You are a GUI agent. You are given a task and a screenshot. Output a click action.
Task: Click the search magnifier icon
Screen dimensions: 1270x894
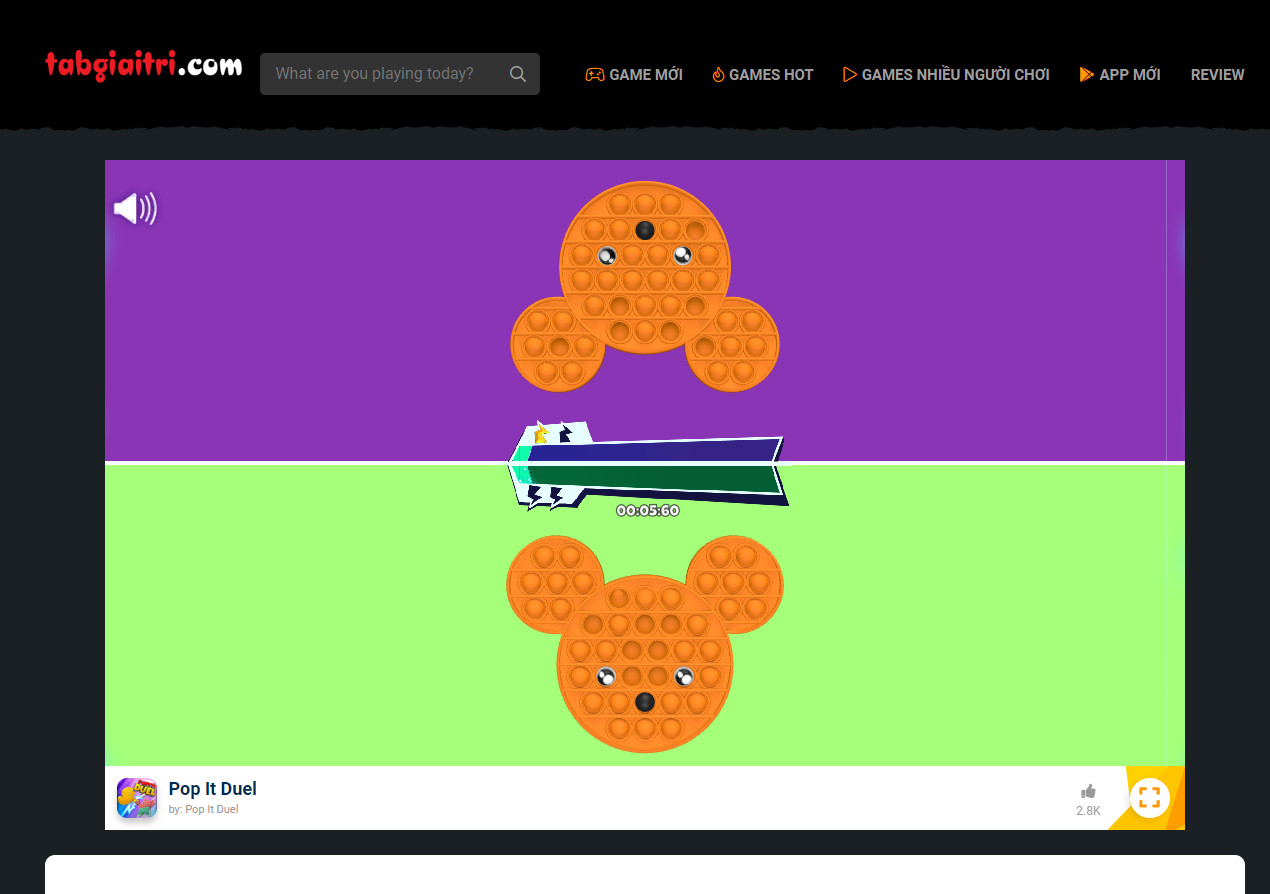point(518,74)
